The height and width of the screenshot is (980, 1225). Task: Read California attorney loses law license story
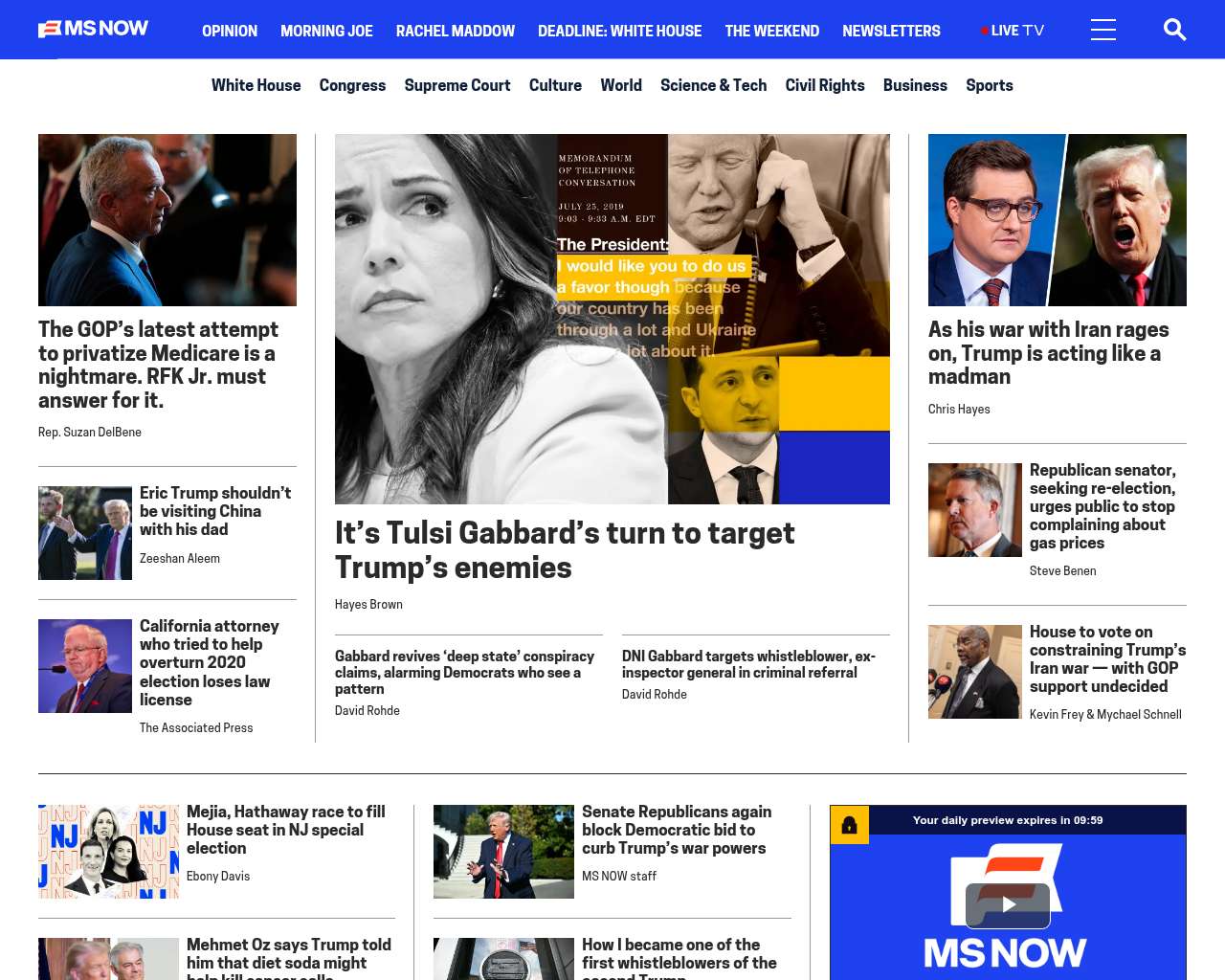[210, 662]
